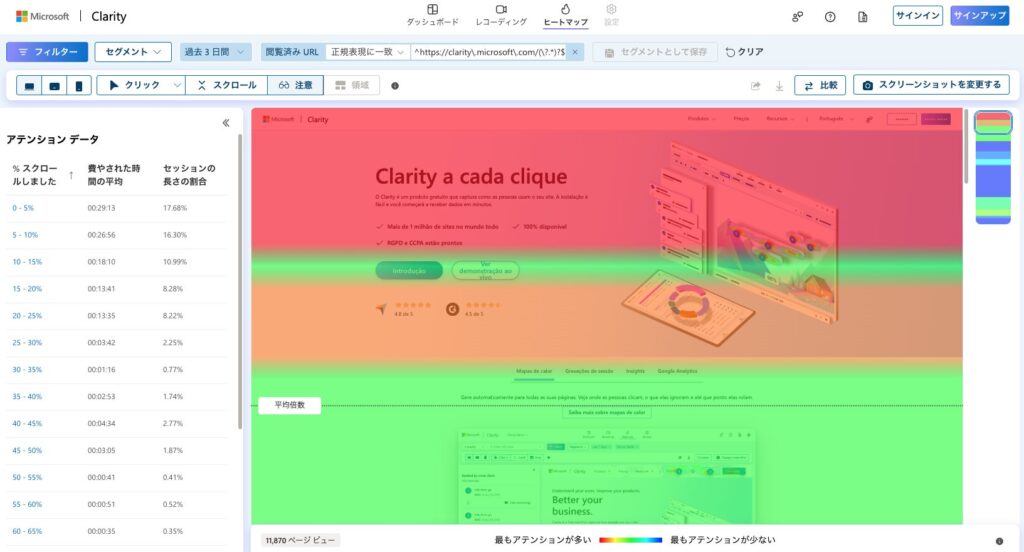The image size is (1024, 552).
Task: Open the 過去 3 日間 date range dropdown
Action: [216, 52]
